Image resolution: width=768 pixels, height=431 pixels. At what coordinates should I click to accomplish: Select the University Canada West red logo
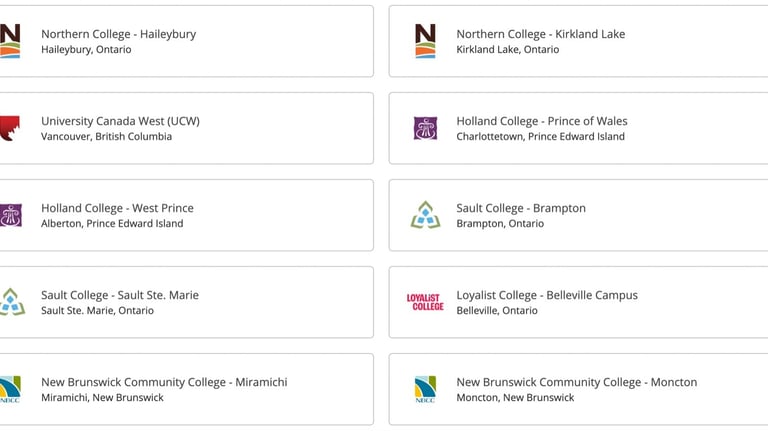(x=10, y=128)
